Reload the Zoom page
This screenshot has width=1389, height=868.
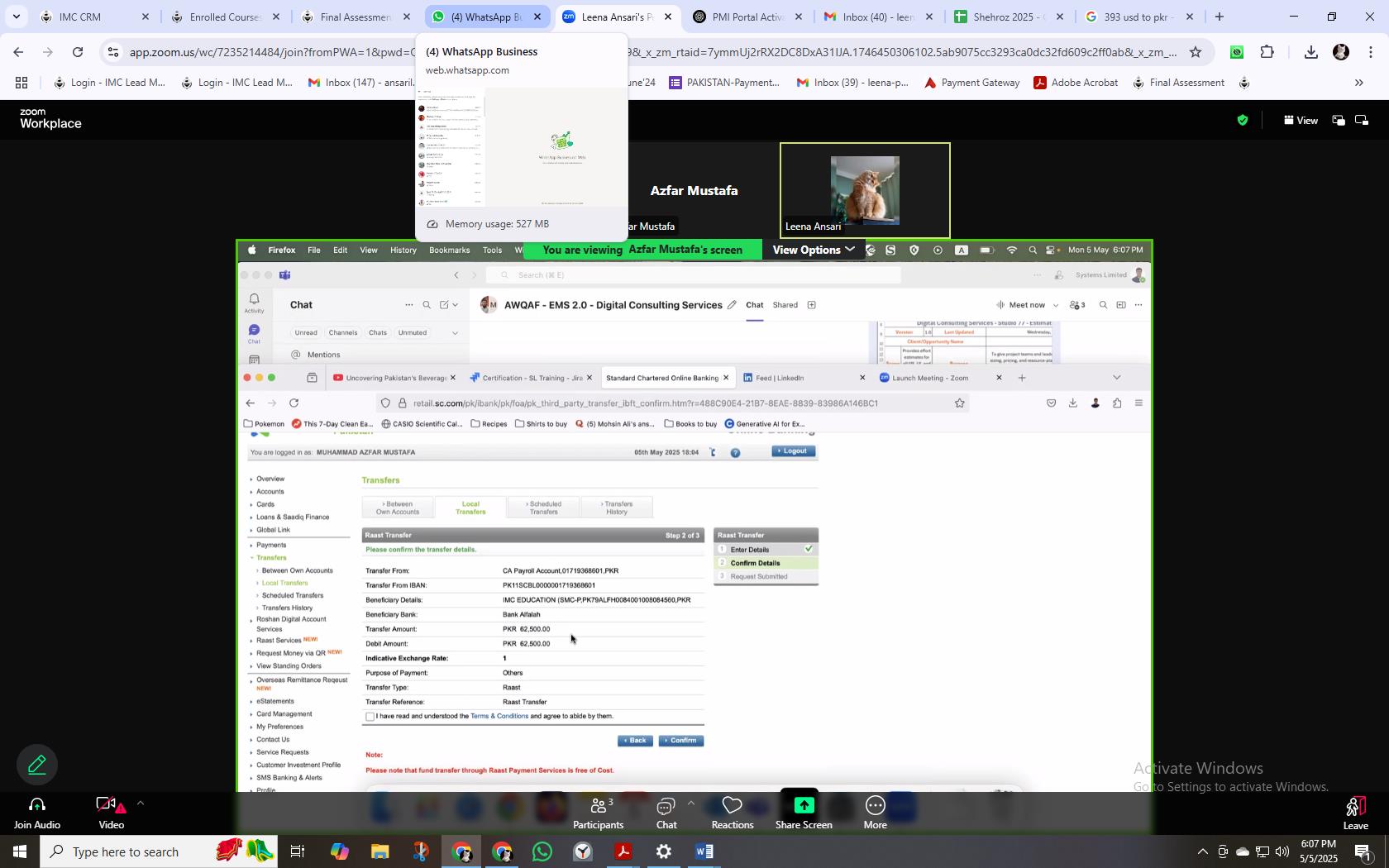point(78,52)
